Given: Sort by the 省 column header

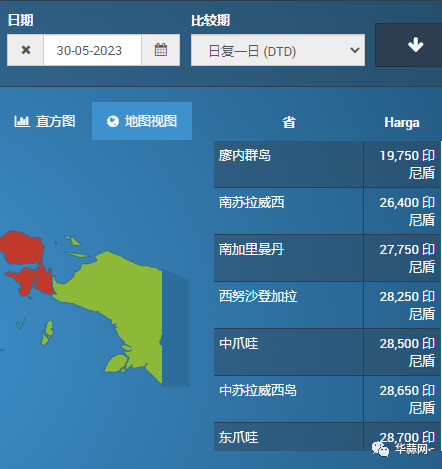Looking at the screenshot, I should click(x=289, y=122).
